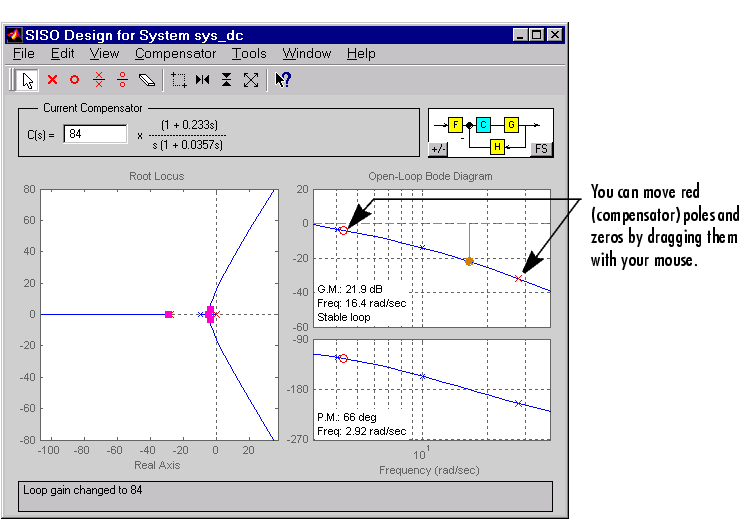Click the yellow F prefilter block
The height and width of the screenshot is (521, 750).
[x=456, y=125]
